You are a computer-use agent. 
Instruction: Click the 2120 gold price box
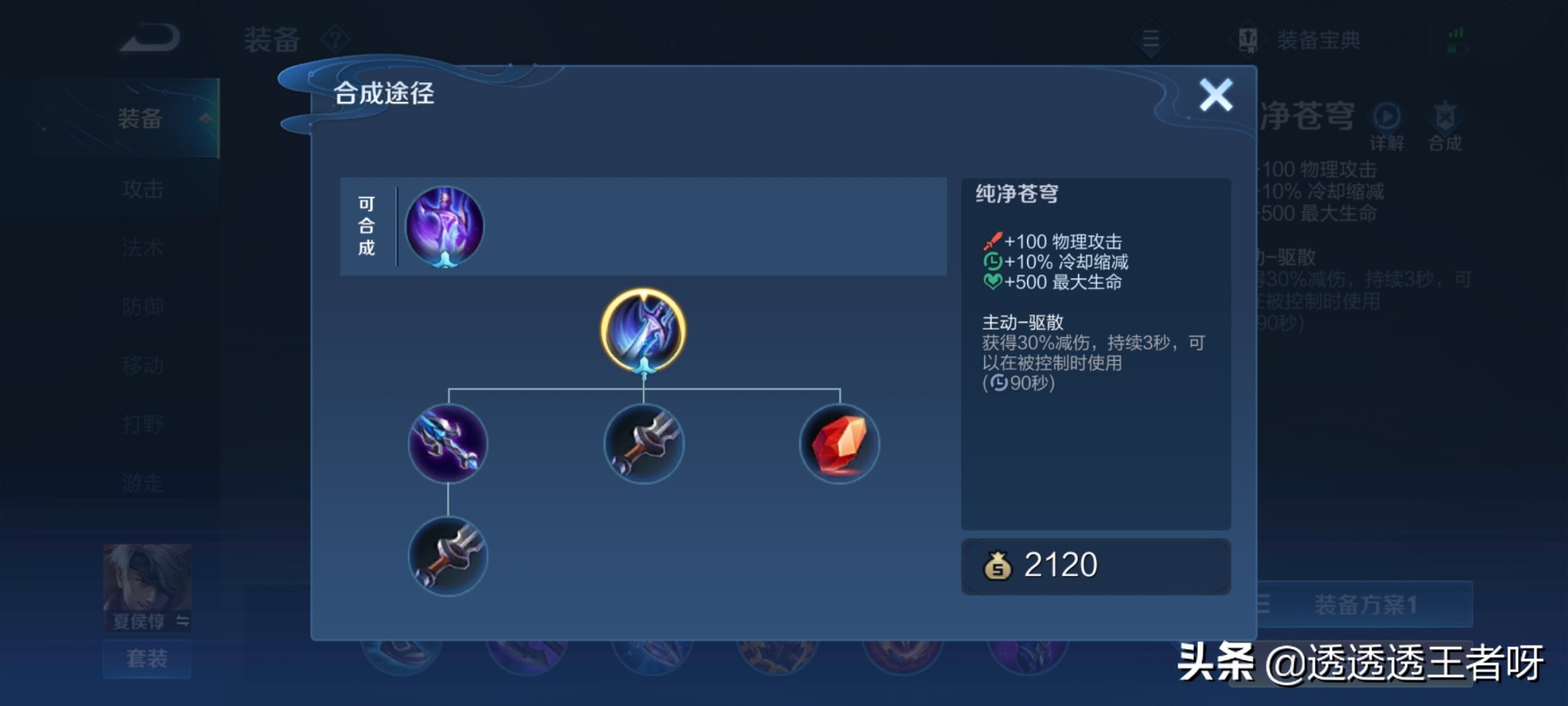click(1096, 566)
